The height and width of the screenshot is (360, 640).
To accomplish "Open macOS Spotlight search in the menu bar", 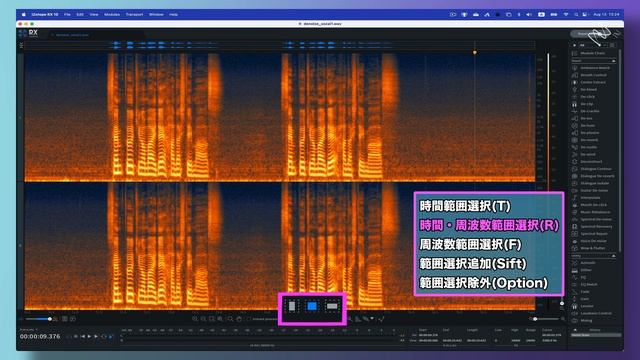I will (576, 14).
